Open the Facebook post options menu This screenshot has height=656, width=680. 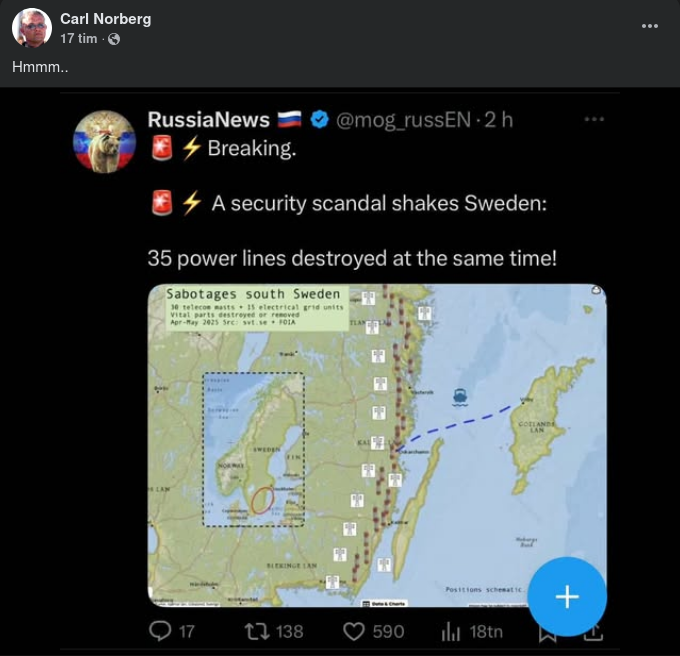click(650, 26)
